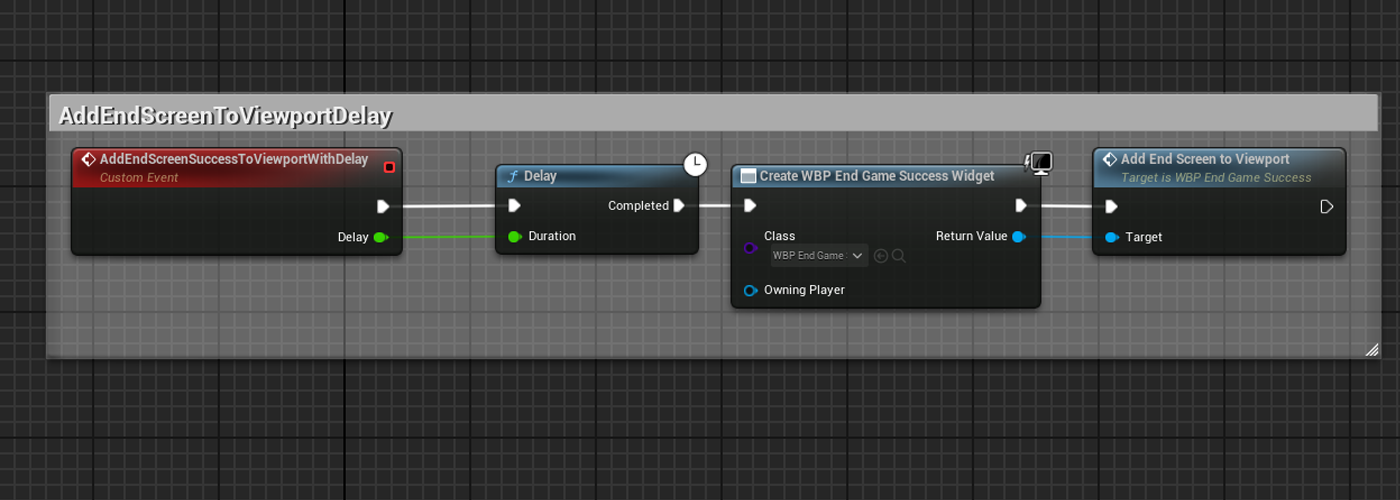Click the green Delay output pin

(380, 237)
